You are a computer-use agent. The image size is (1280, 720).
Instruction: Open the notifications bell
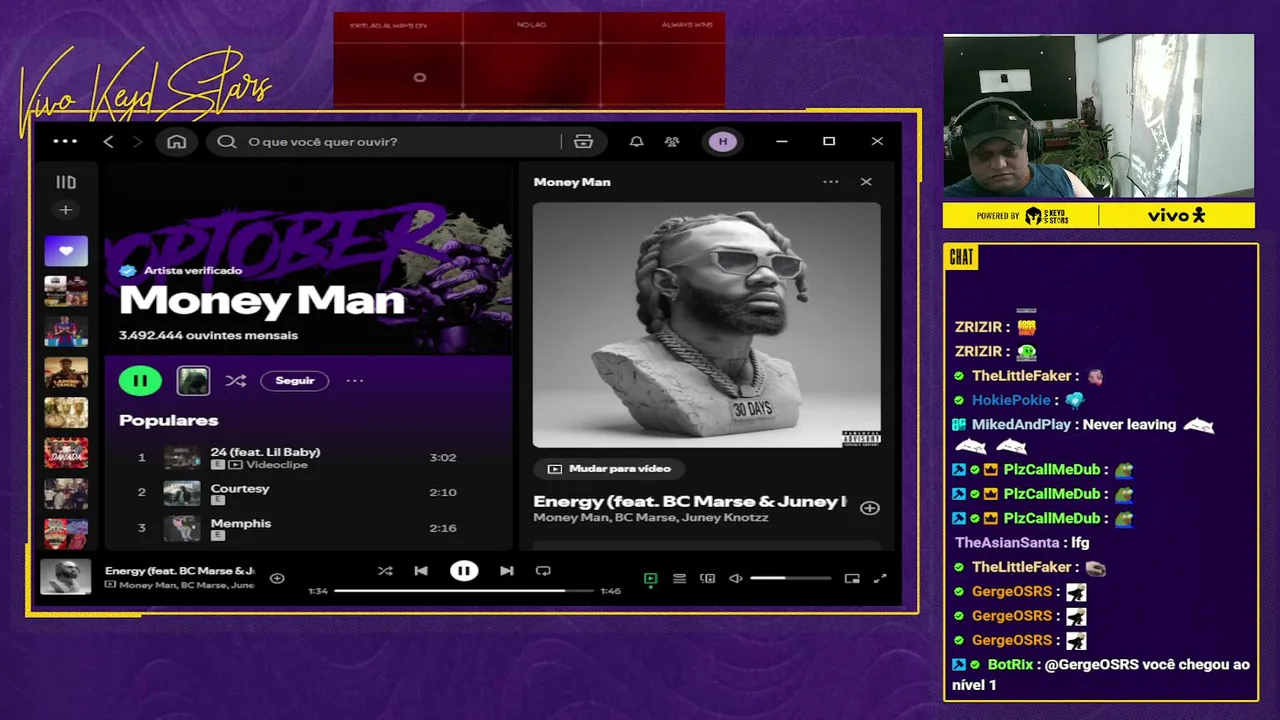[636, 141]
